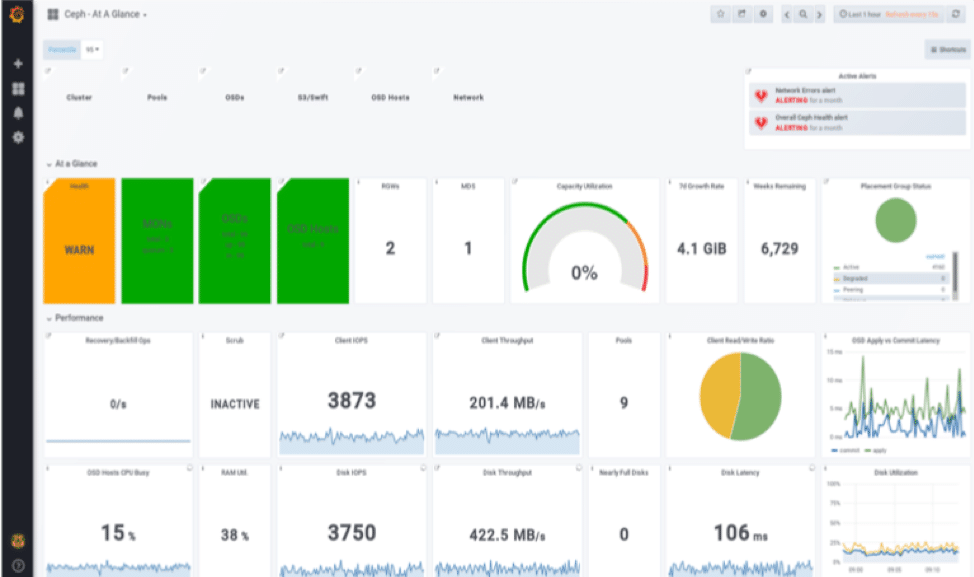
Task: Click the green MONs status panel
Action: coord(157,241)
